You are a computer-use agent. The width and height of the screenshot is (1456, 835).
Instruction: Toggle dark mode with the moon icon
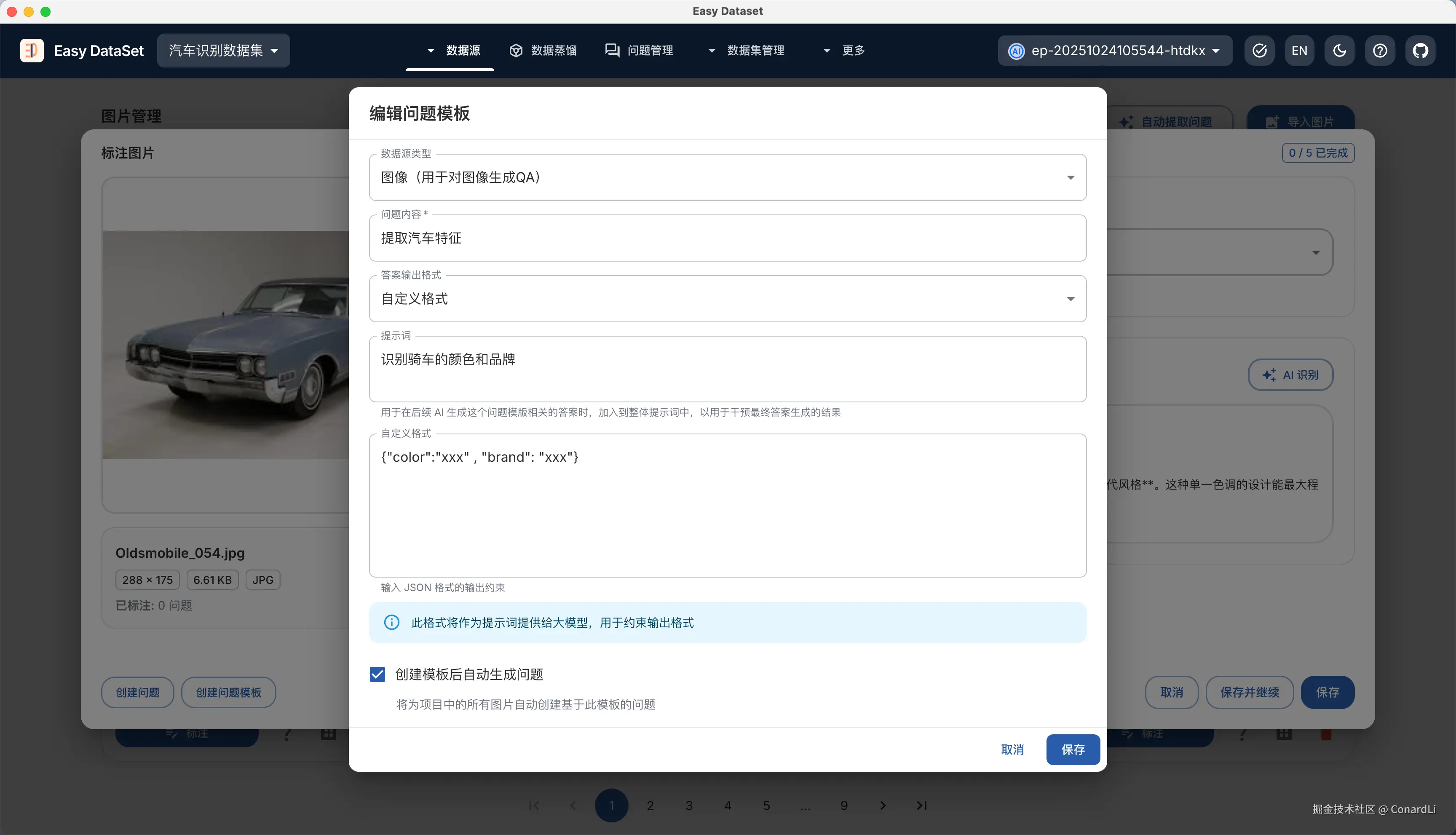coord(1340,51)
